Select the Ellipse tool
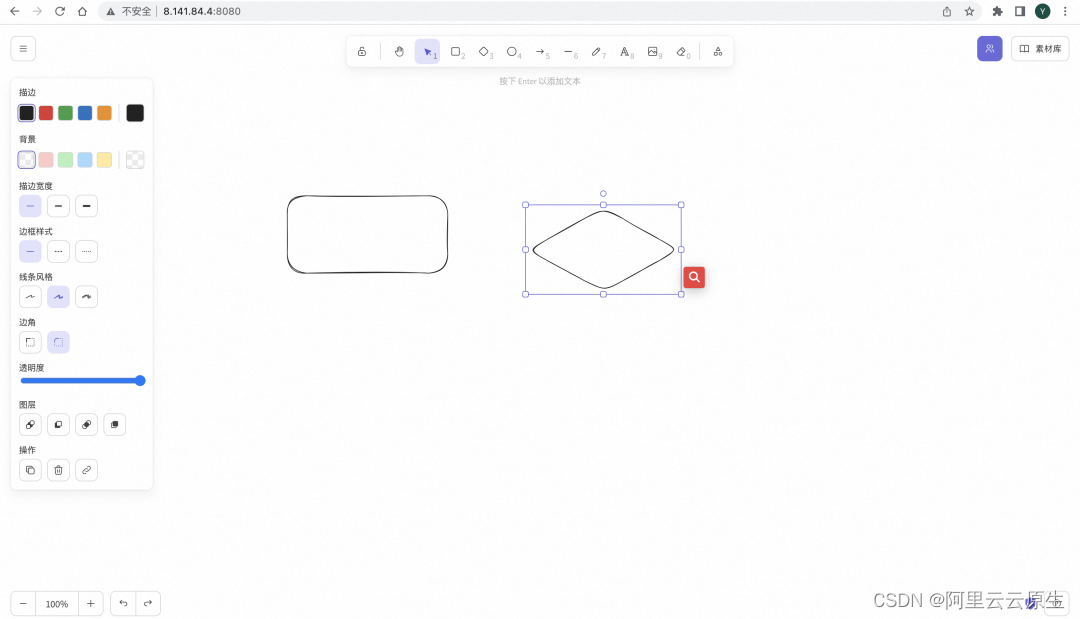The width and height of the screenshot is (1080, 619). click(x=512, y=51)
